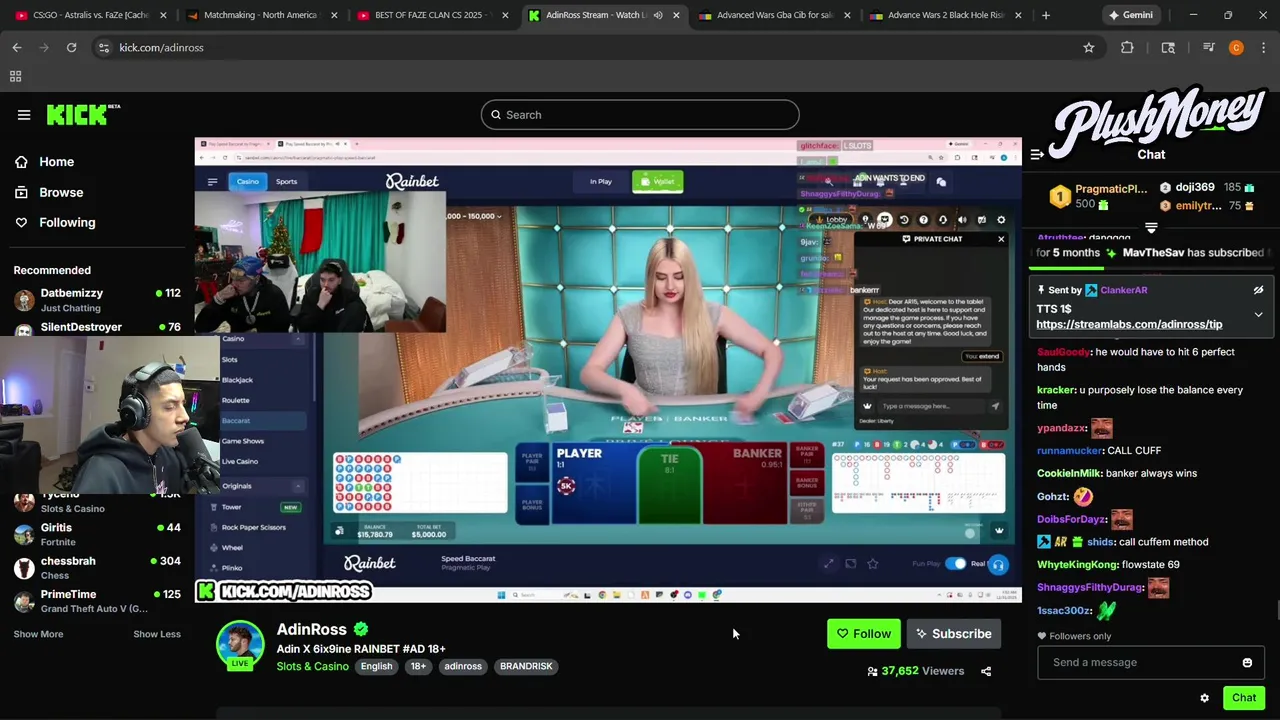Click the viewers count icon
The image size is (1280, 720).
pyautogui.click(x=872, y=671)
